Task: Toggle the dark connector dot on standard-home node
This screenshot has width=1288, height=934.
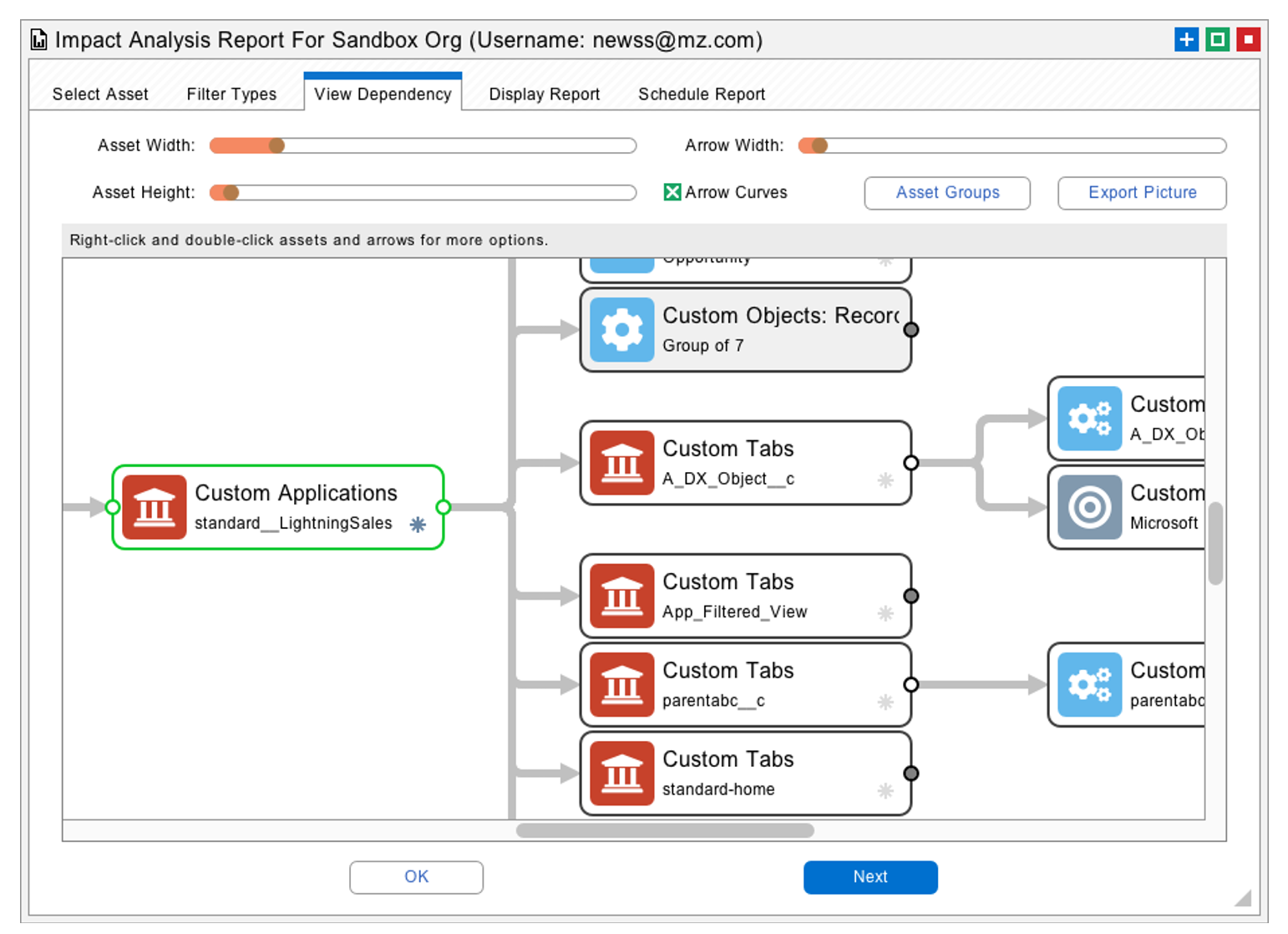Action: pyautogui.click(x=911, y=773)
